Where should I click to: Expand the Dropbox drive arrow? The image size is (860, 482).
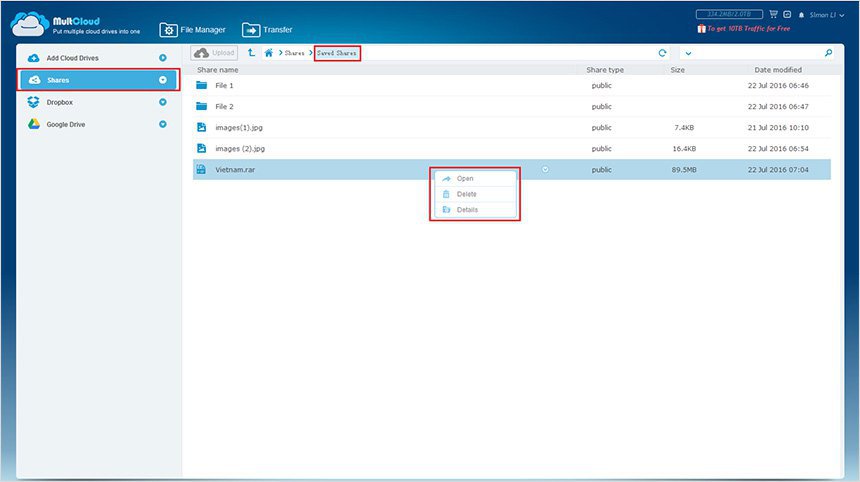tap(163, 102)
